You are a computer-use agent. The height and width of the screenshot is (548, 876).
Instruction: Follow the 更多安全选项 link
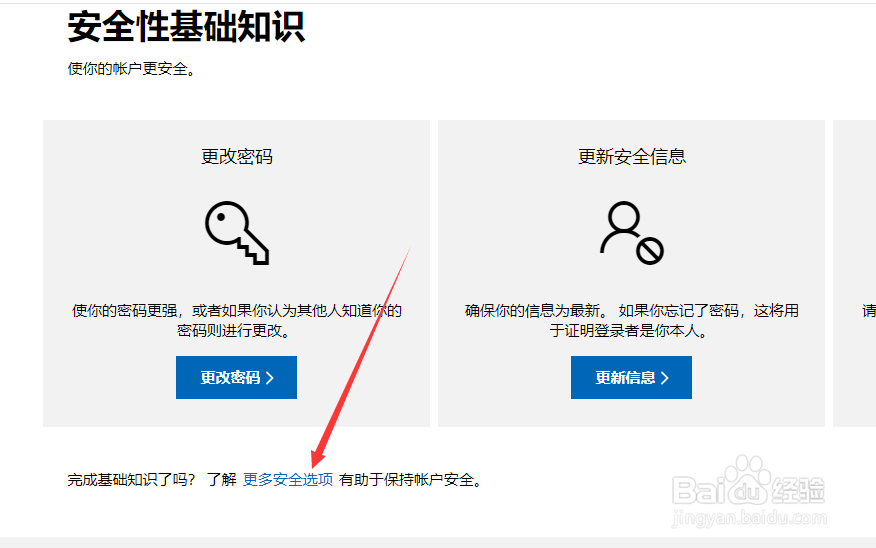[x=288, y=480]
